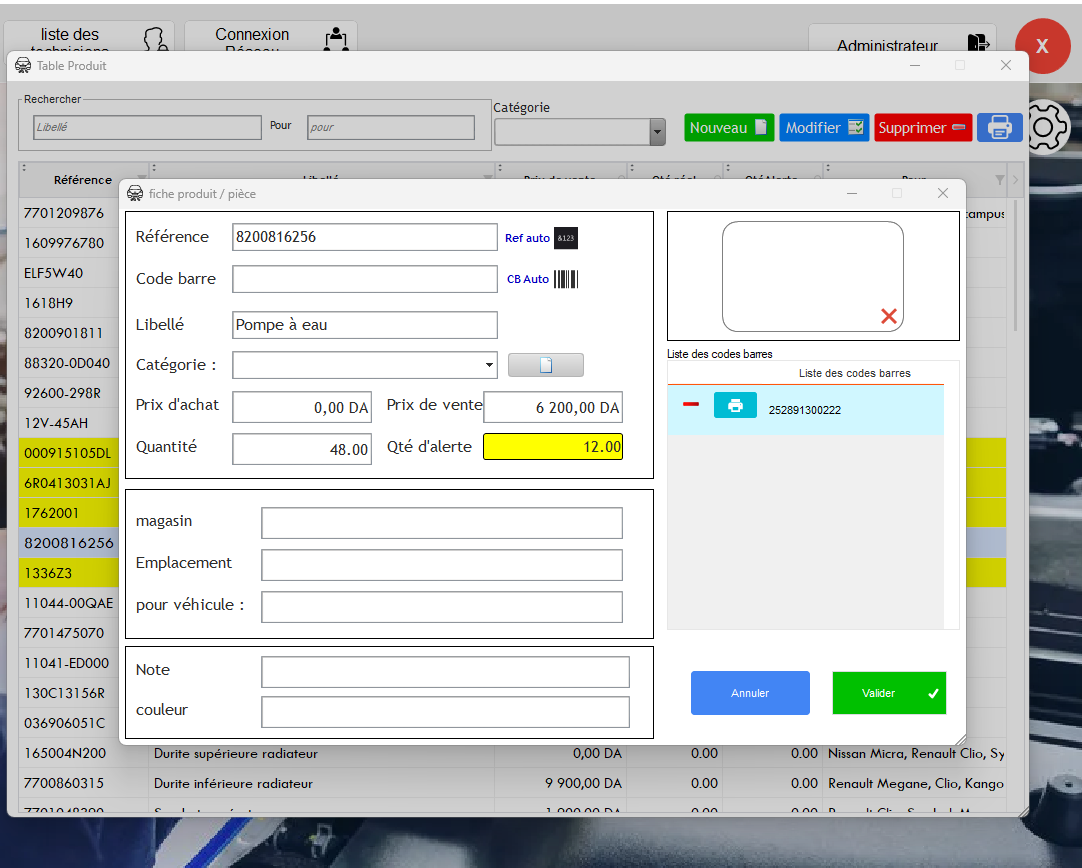Click the Code barre input field
This screenshot has width=1082, height=868.
pos(364,279)
